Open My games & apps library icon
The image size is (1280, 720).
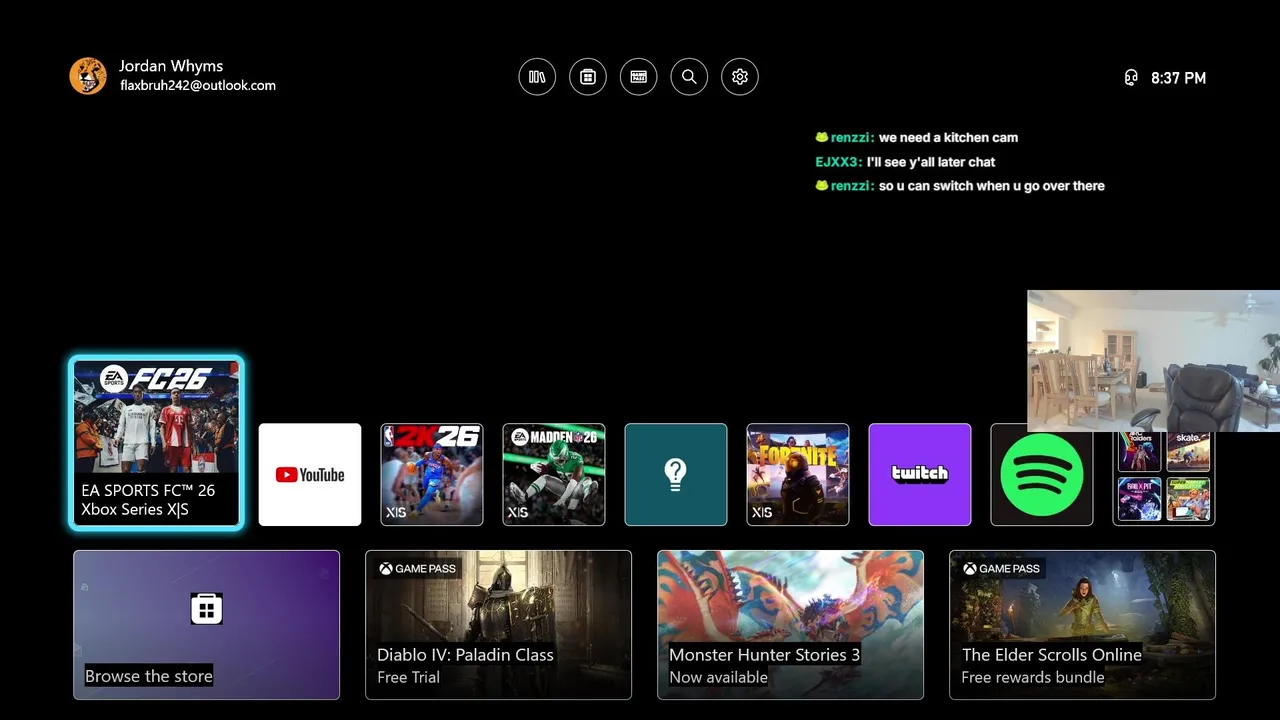click(537, 77)
